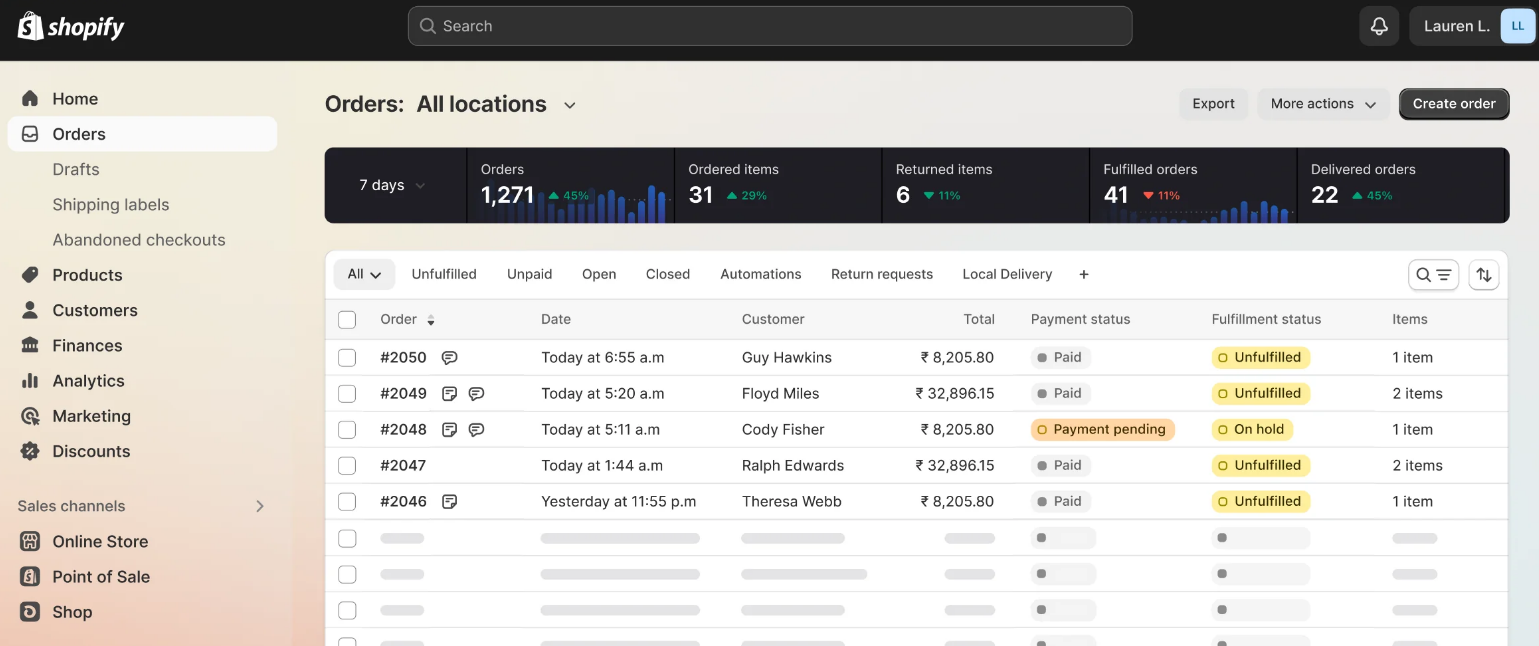Switch to the Unfulfilled tab
The height and width of the screenshot is (646, 1539).
point(444,274)
